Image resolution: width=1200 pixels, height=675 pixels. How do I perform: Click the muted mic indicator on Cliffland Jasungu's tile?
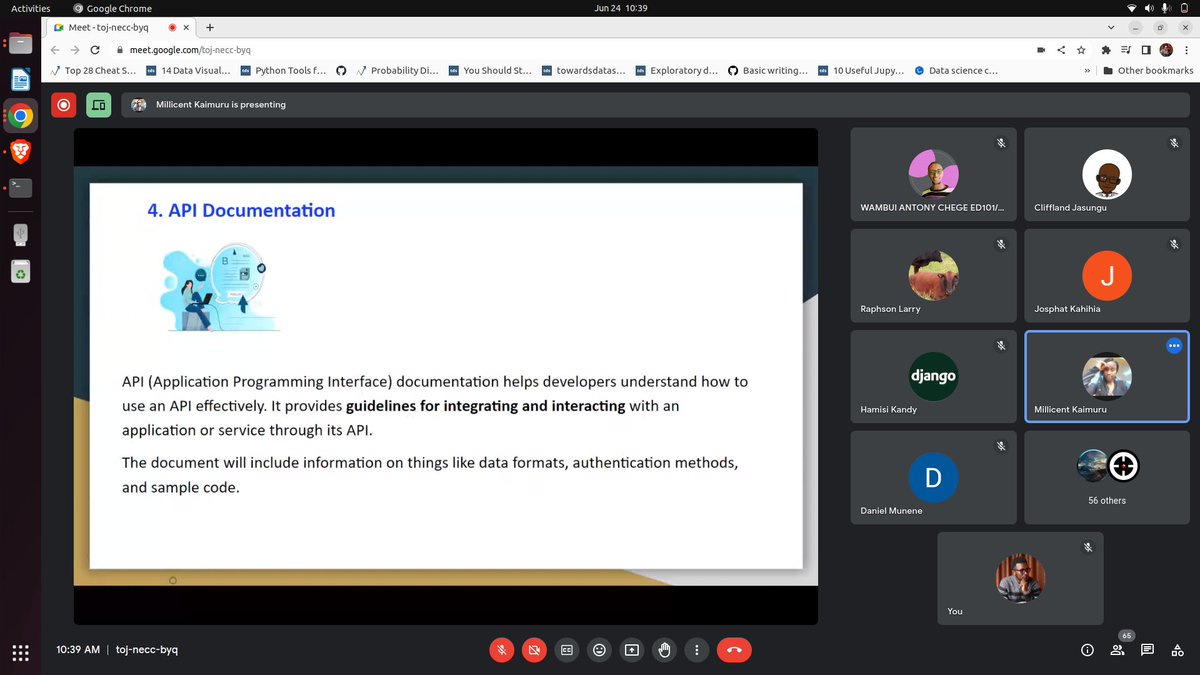coord(1174,142)
